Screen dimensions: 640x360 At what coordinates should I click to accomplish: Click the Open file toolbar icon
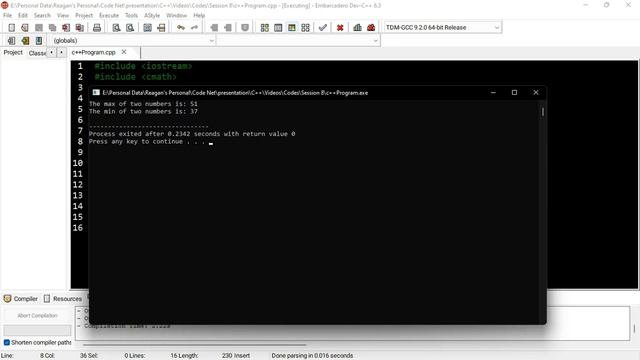(x=25, y=28)
